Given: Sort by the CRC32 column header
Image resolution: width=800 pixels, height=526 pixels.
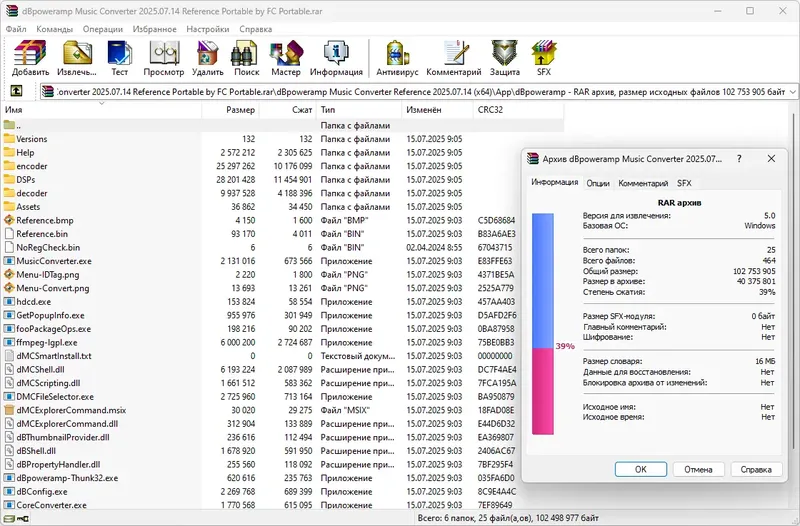Looking at the screenshot, I should click(x=519, y=110).
